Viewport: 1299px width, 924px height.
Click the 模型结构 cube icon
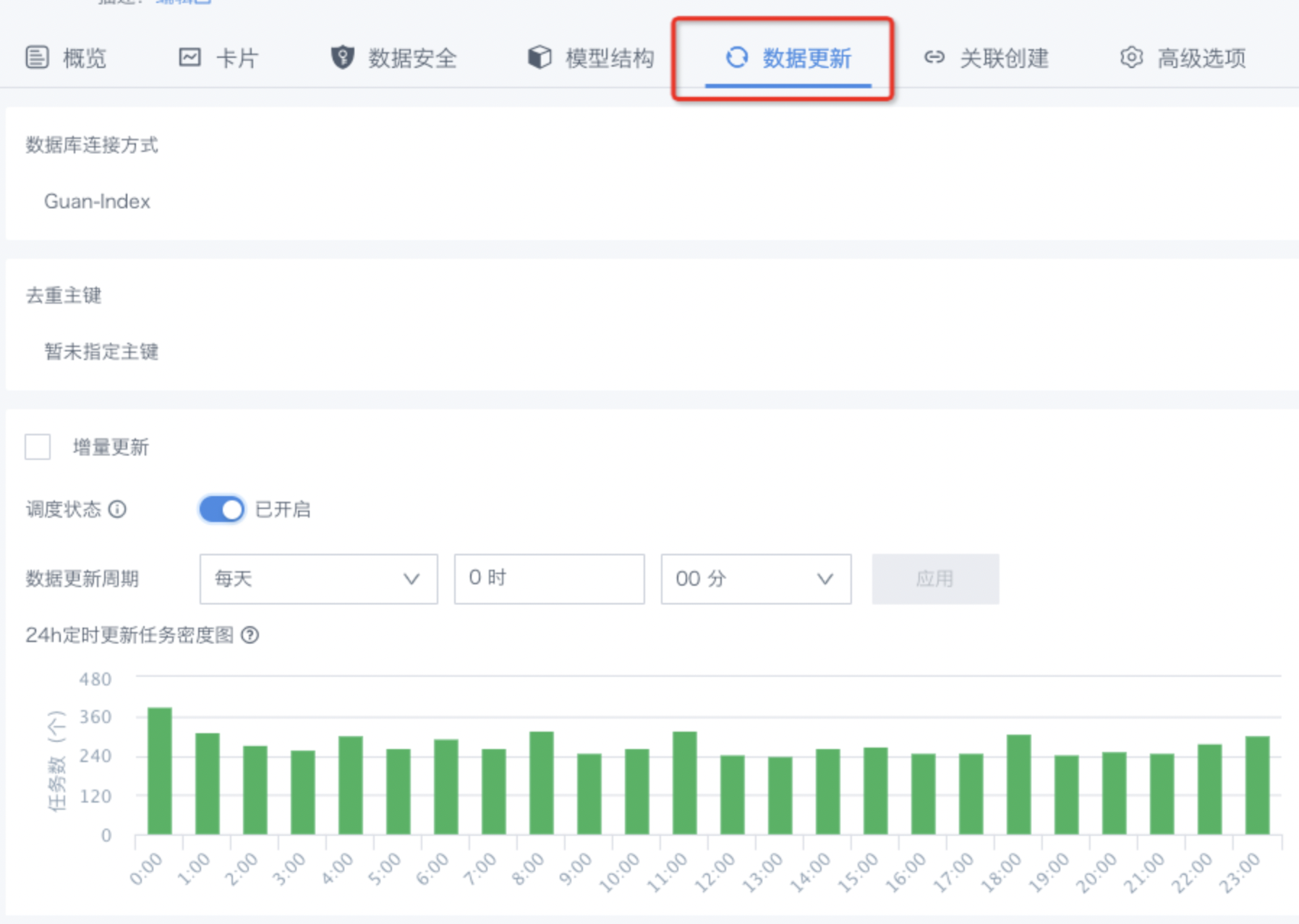tap(540, 57)
